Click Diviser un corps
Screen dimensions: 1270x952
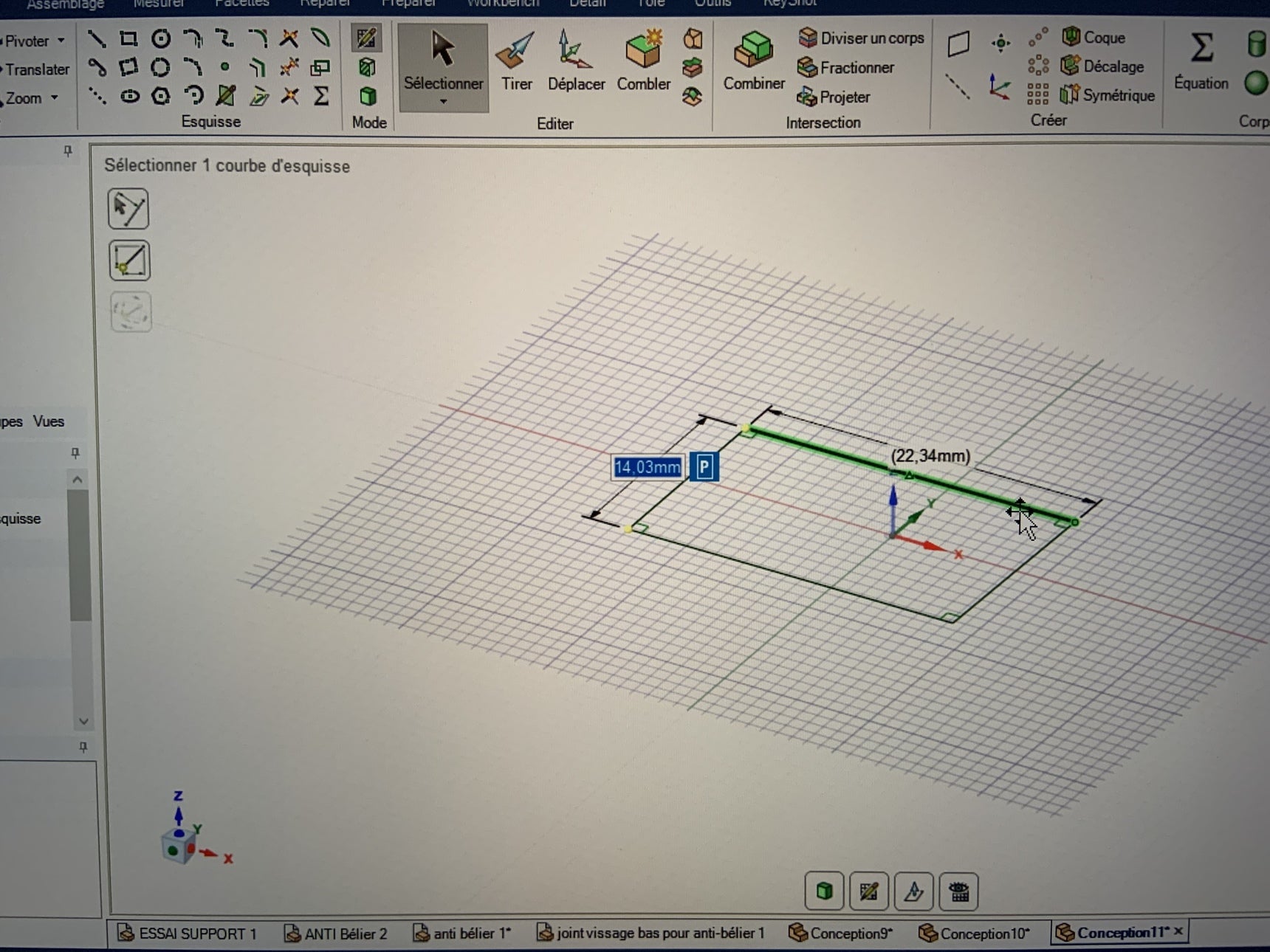point(862,38)
